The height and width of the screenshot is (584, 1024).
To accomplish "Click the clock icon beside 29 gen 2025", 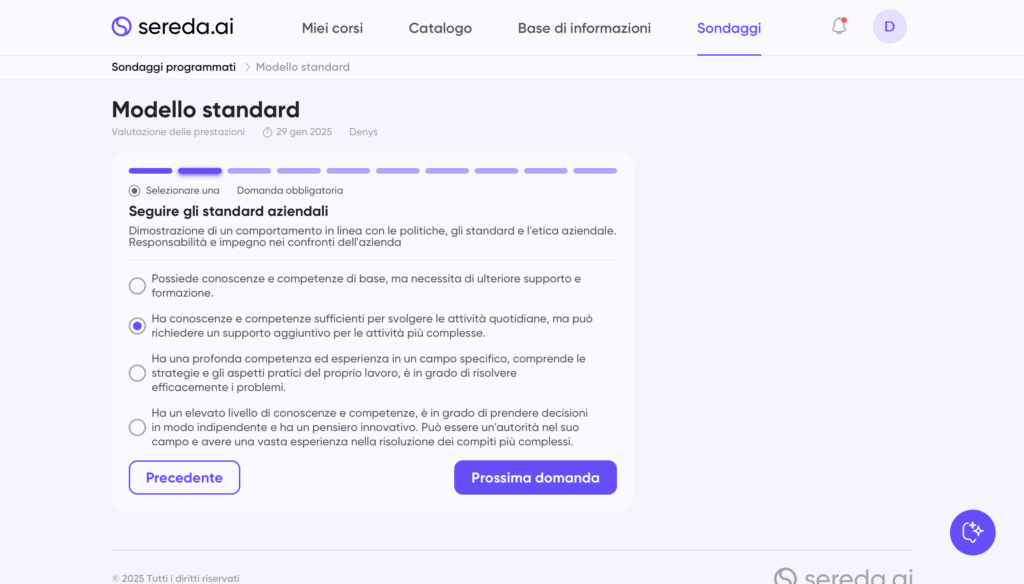I will pos(267,132).
